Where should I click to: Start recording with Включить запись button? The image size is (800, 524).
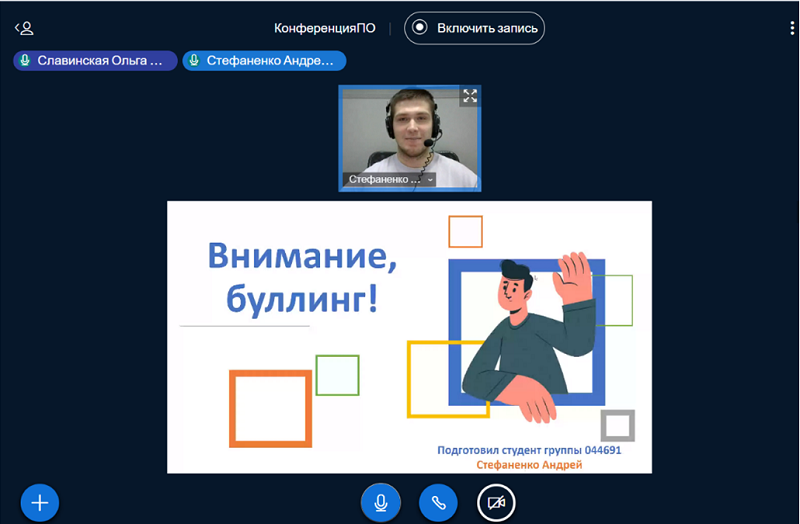474,28
